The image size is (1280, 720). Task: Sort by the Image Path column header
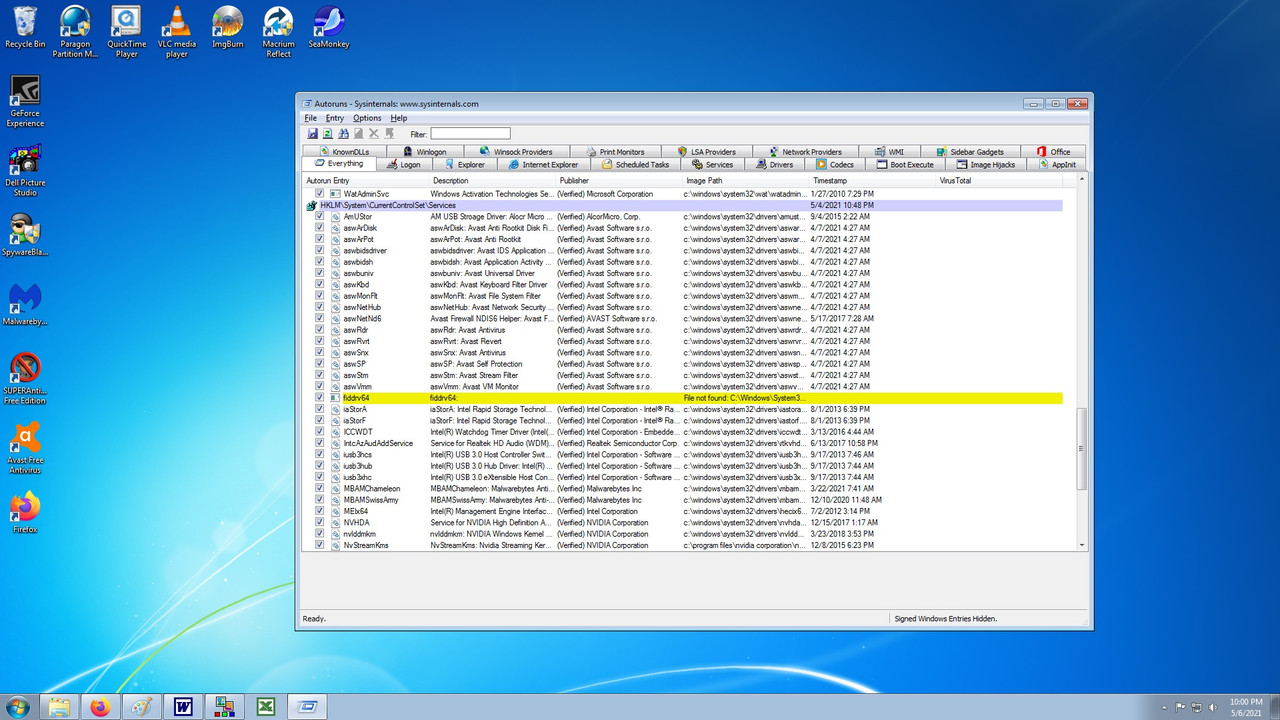(x=746, y=181)
